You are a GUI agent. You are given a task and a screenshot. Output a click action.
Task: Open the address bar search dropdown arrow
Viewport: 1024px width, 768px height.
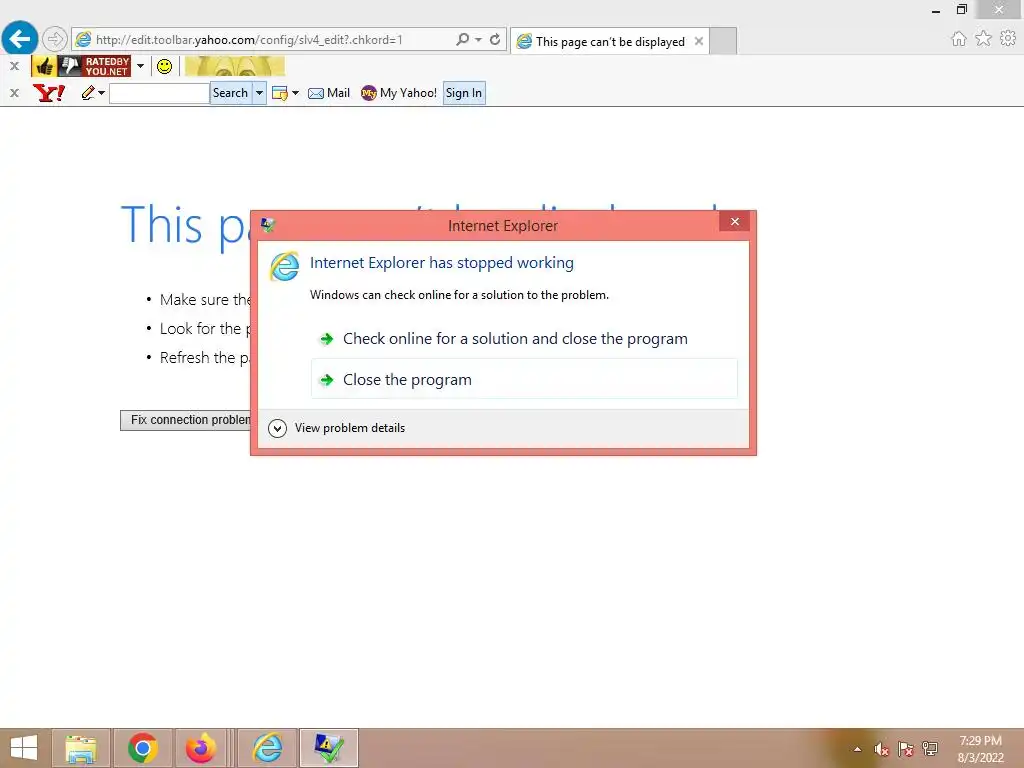[x=479, y=39]
